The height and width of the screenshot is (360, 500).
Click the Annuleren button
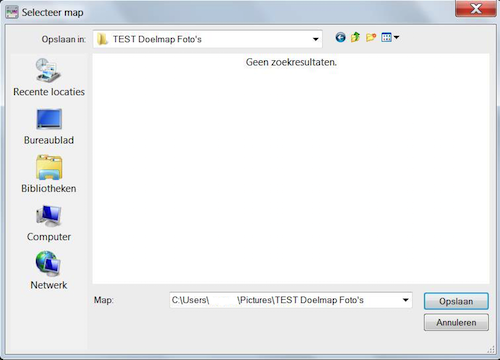coord(456,322)
